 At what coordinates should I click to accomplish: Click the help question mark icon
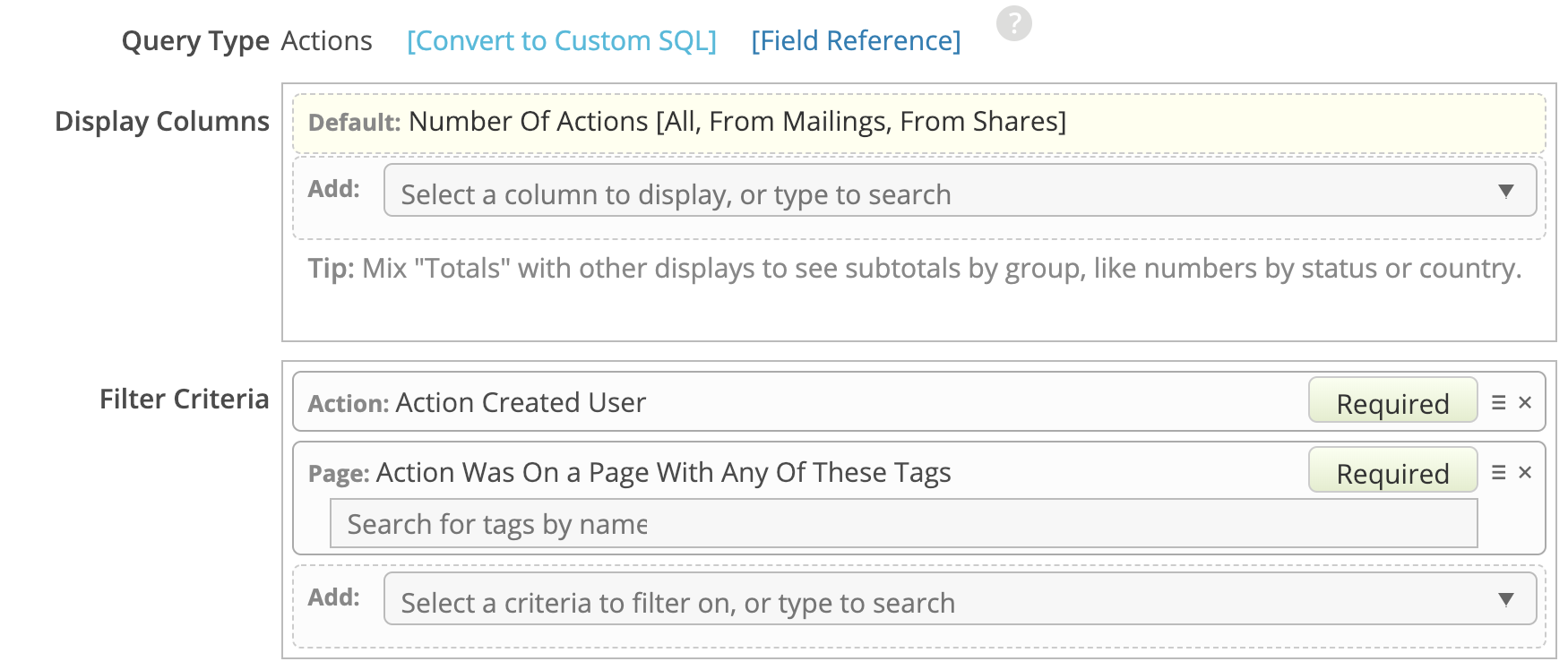click(x=1013, y=23)
